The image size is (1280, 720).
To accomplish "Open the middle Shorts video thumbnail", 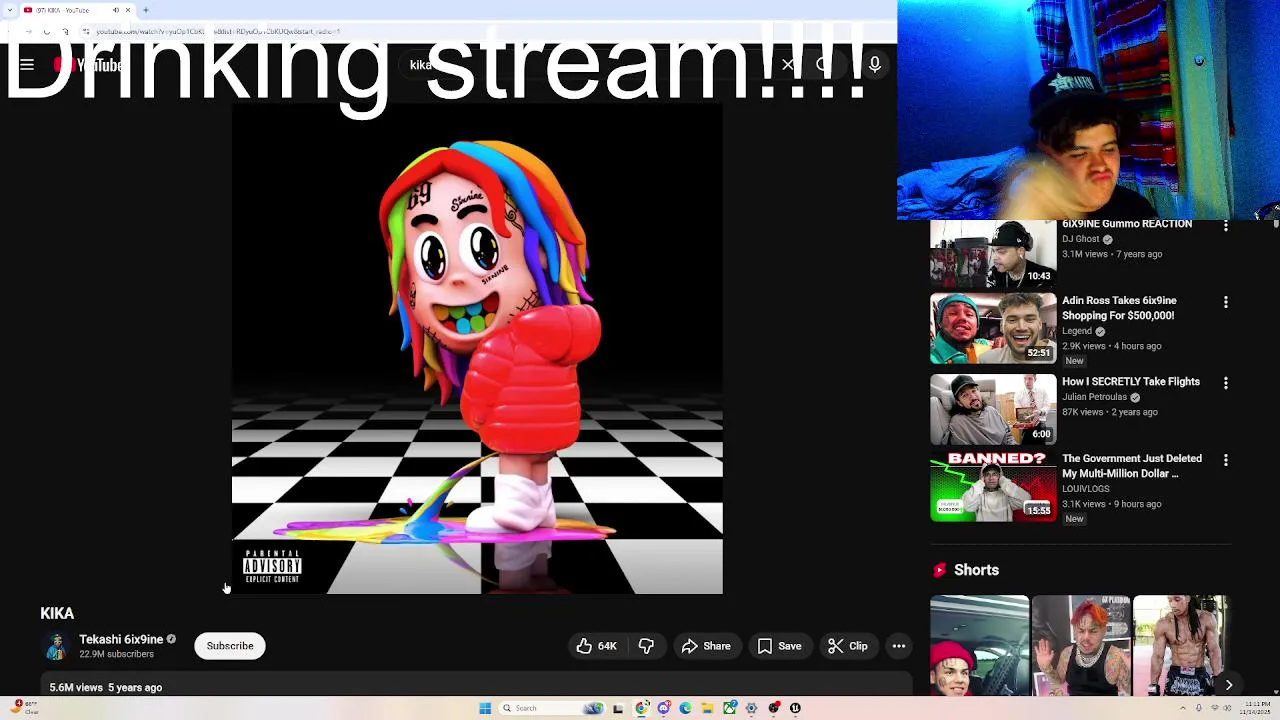I will (1081, 645).
